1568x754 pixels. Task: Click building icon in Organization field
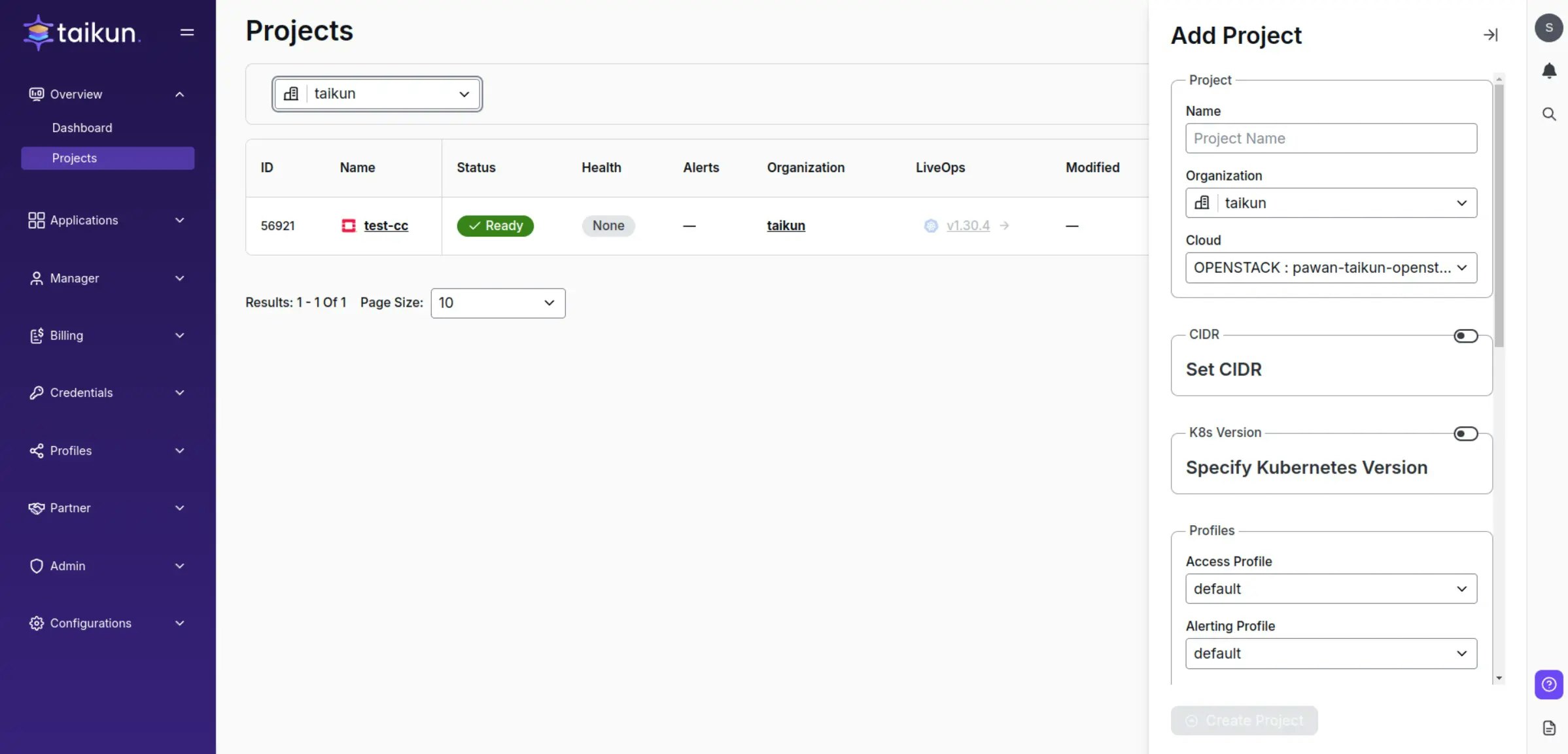tap(1202, 203)
